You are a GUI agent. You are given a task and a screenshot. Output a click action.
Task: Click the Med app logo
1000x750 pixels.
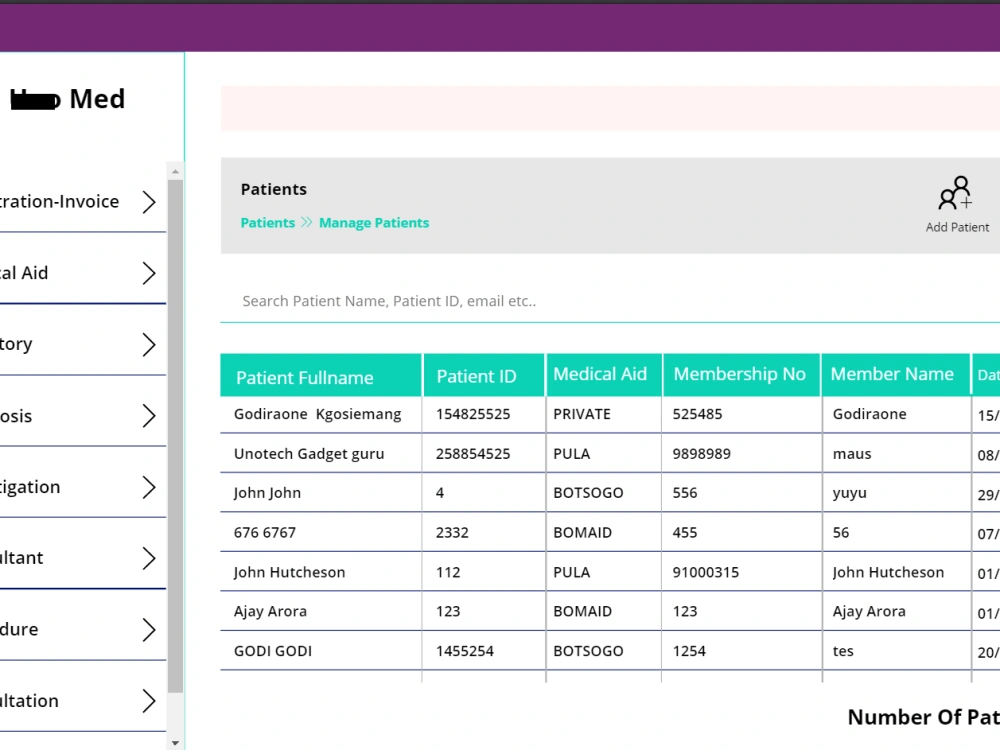67,99
